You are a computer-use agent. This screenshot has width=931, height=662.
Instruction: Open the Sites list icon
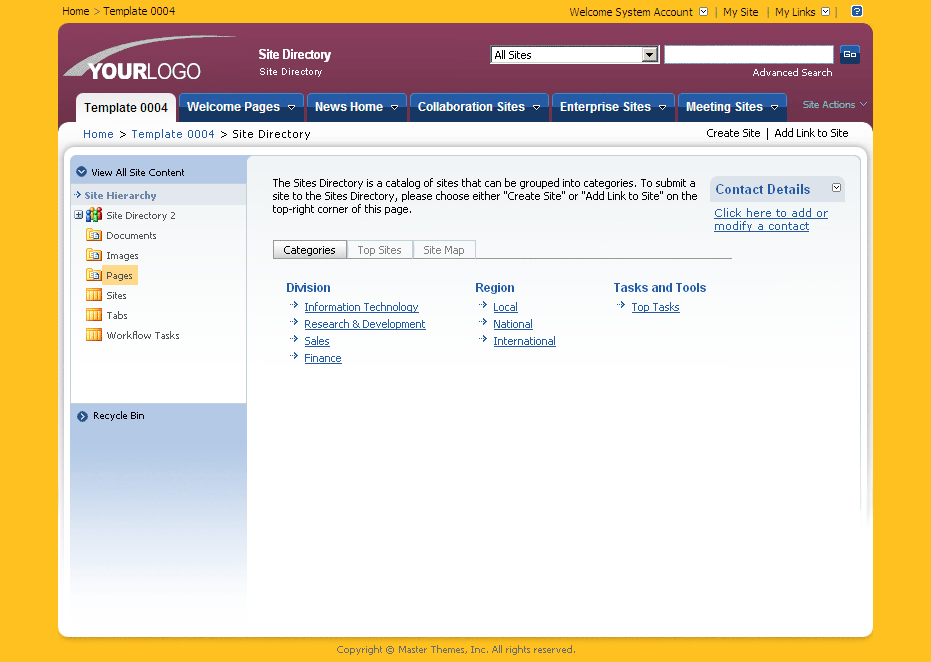pyautogui.click(x=93, y=295)
